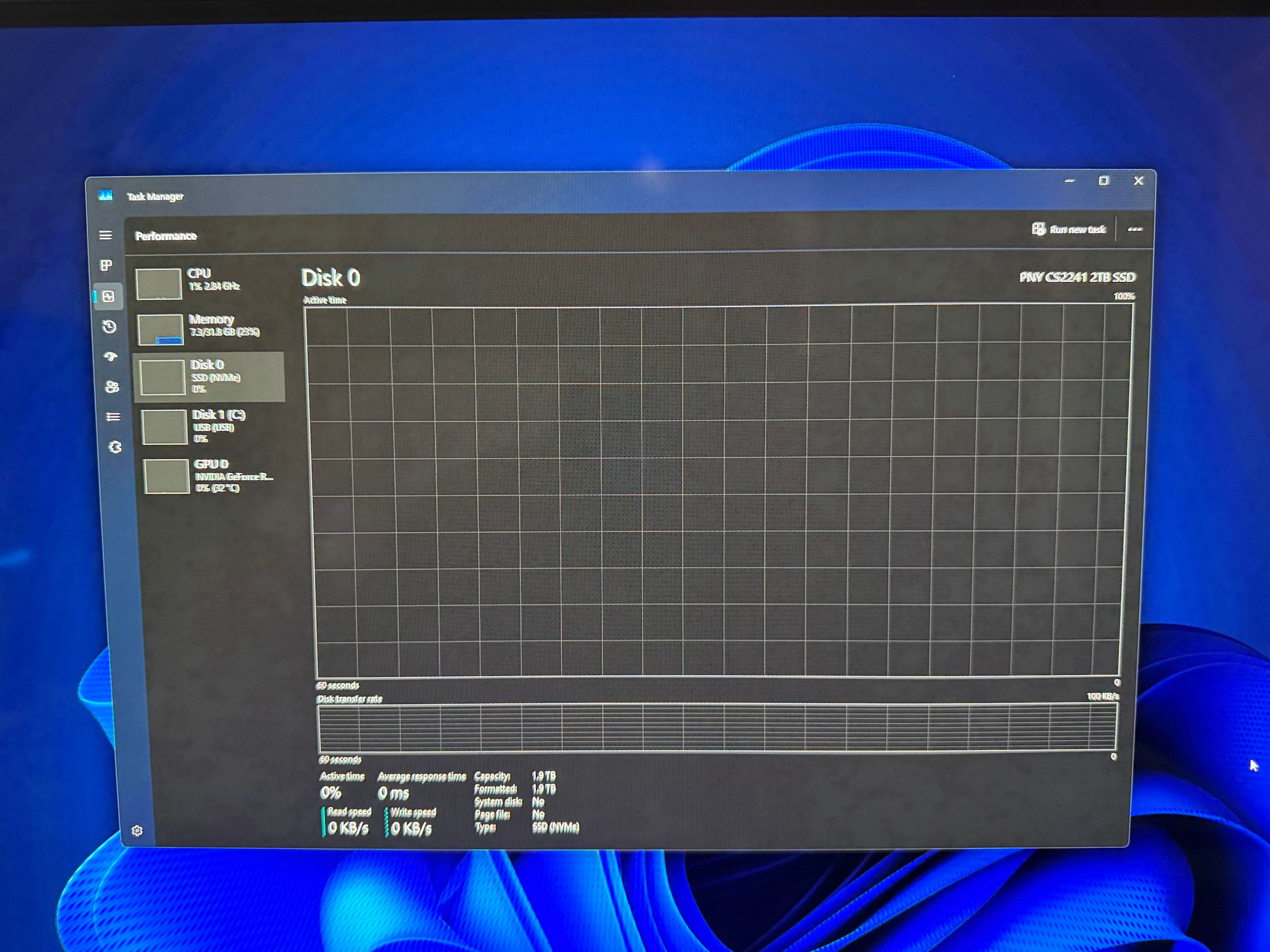Open the Users page icon
The image size is (1270, 952).
(112, 387)
